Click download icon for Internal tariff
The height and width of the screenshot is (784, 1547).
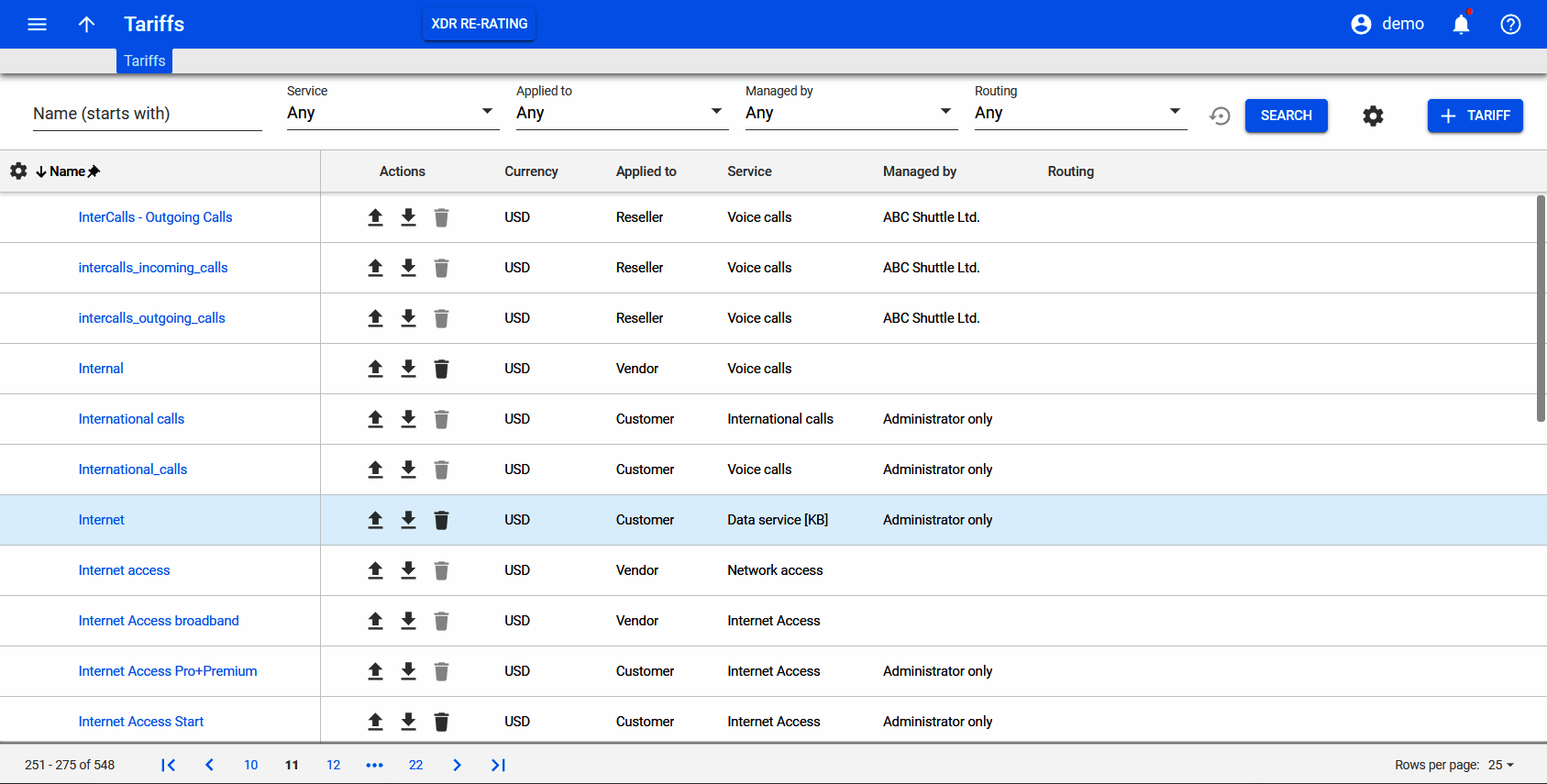point(408,369)
